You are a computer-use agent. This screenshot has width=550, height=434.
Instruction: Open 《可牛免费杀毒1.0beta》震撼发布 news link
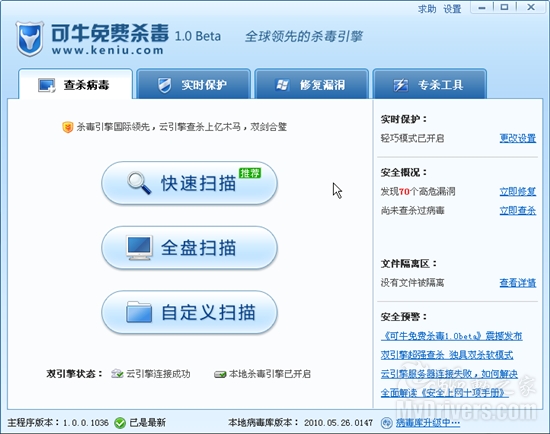coord(452,336)
